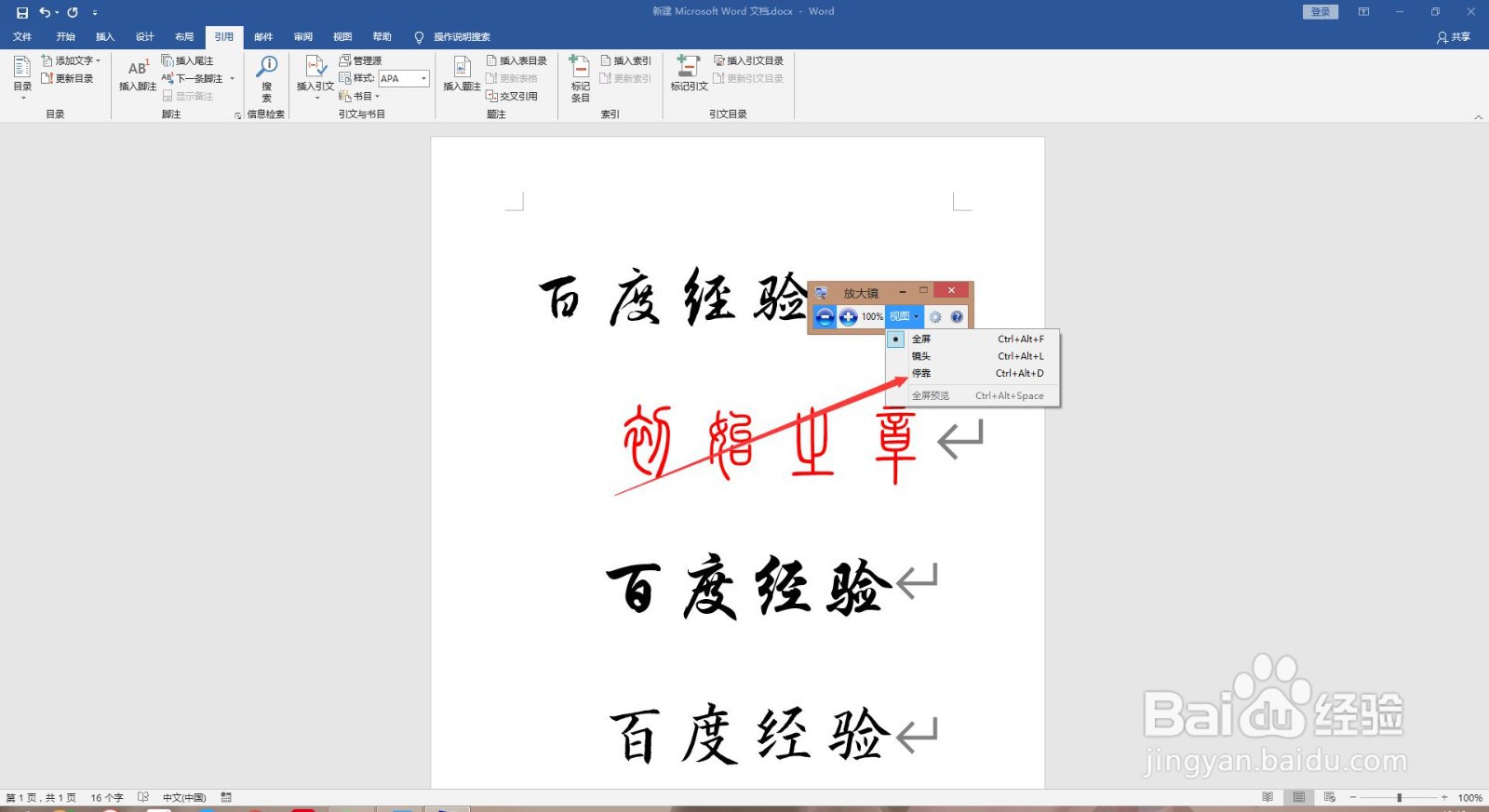The width and height of the screenshot is (1489, 812).
Task: Close the Magnifier window
Action: coord(951,290)
